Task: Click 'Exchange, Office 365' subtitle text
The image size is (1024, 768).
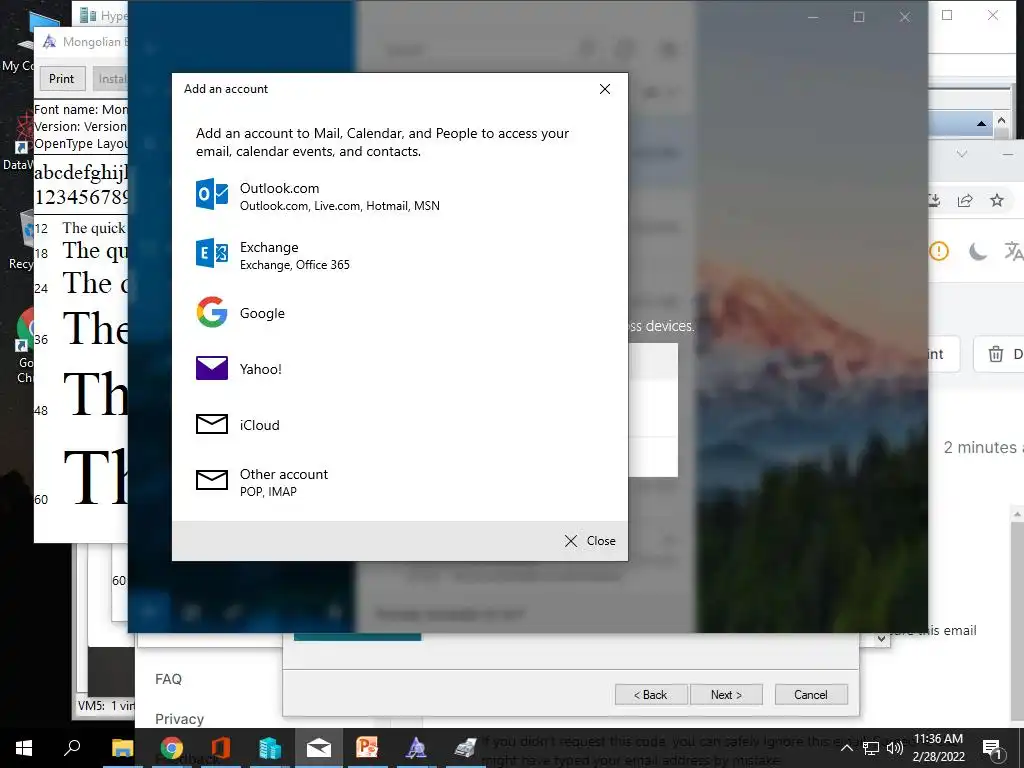Action: (295, 265)
